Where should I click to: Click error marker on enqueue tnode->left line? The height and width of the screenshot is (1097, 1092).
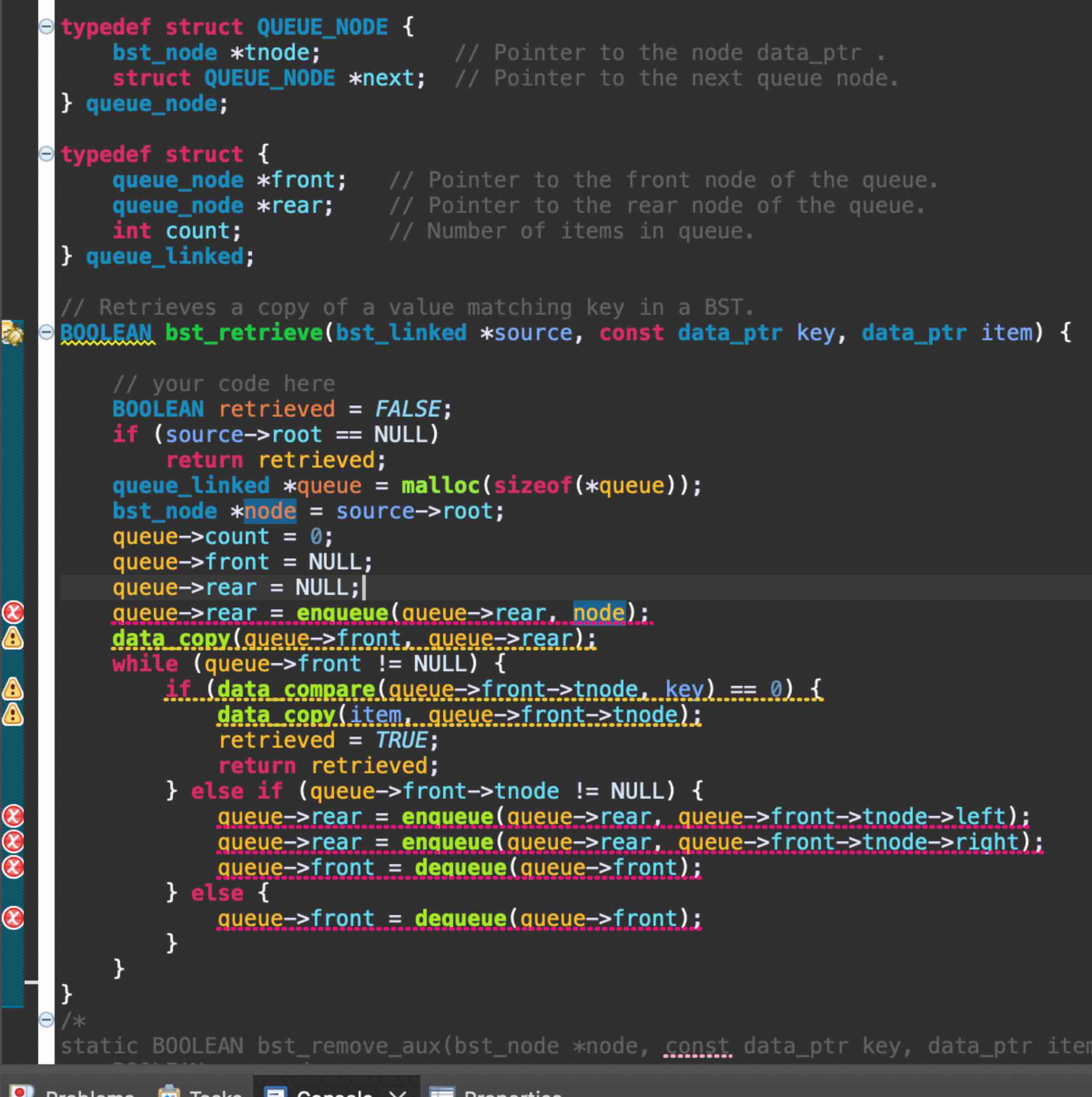[x=13, y=816]
